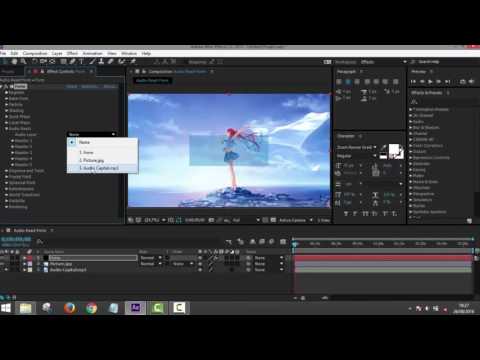Screen dimensions: 480x360
Task: Expand the Color Correction effects category
Action: (410, 146)
